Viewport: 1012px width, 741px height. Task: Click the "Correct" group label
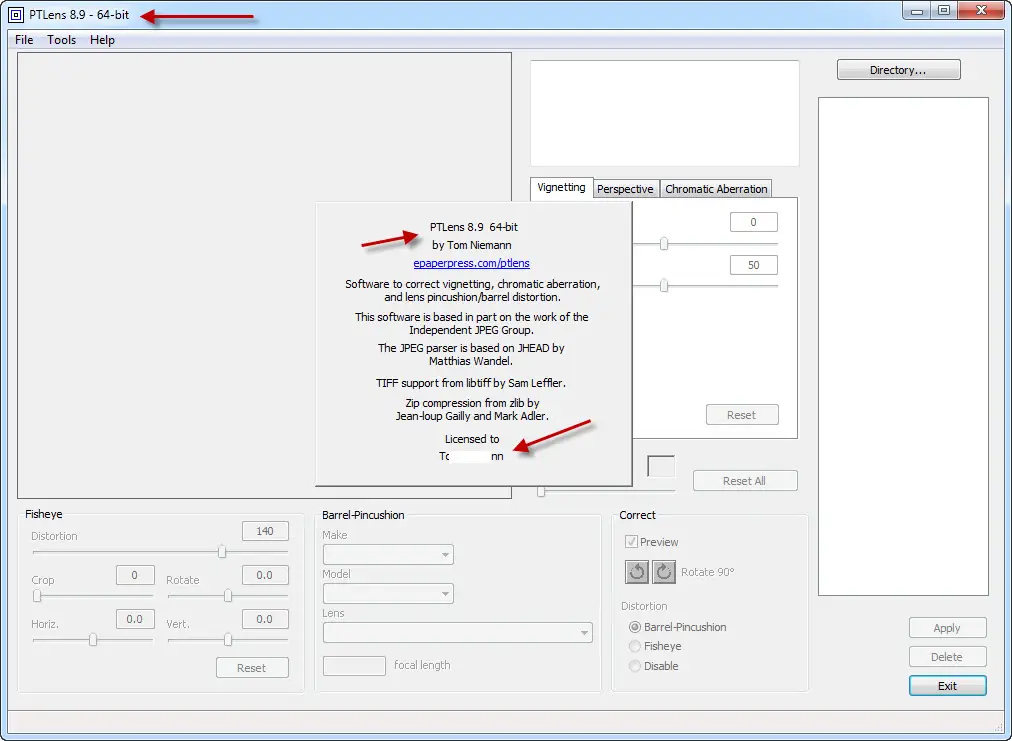tap(637, 515)
